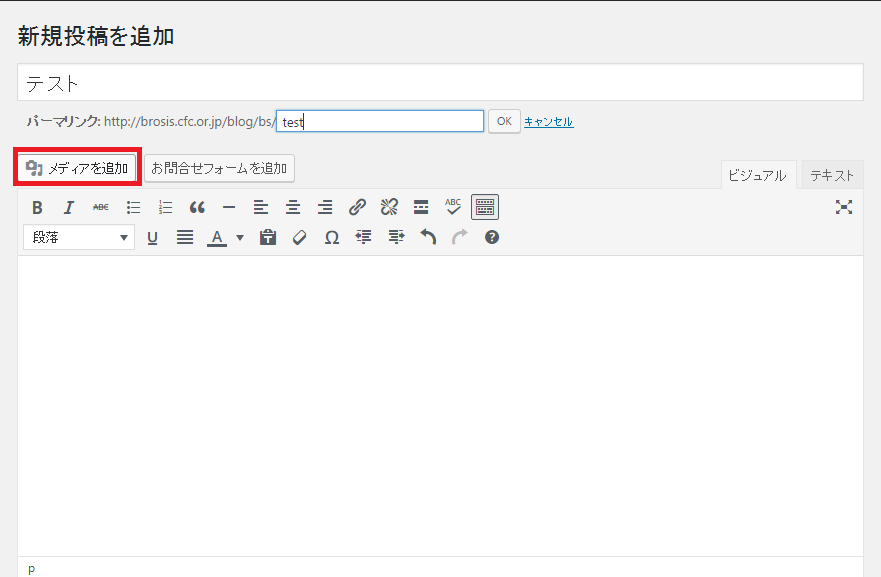881x577 pixels.
Task: Open the editor help question-mark icon
Action: [491, 238]
